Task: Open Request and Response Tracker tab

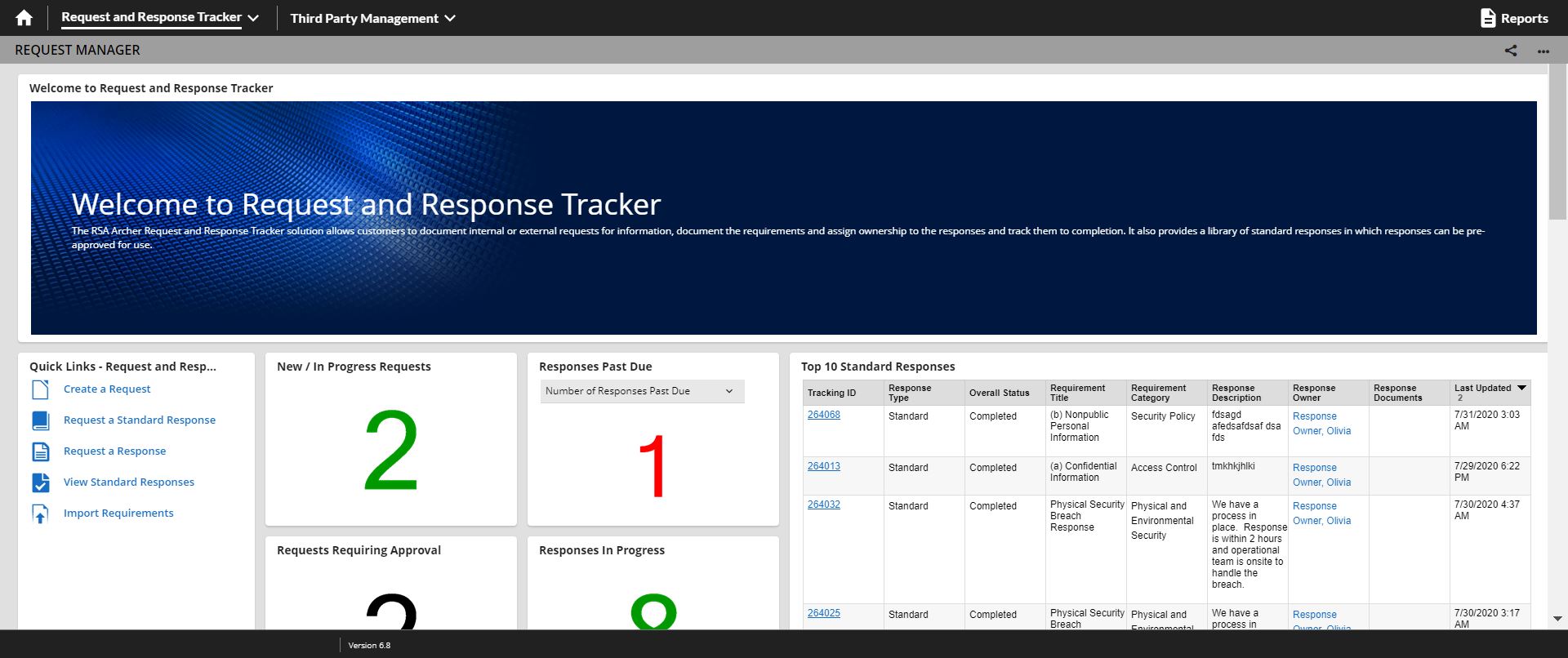Action: click(x=151, y=17)
